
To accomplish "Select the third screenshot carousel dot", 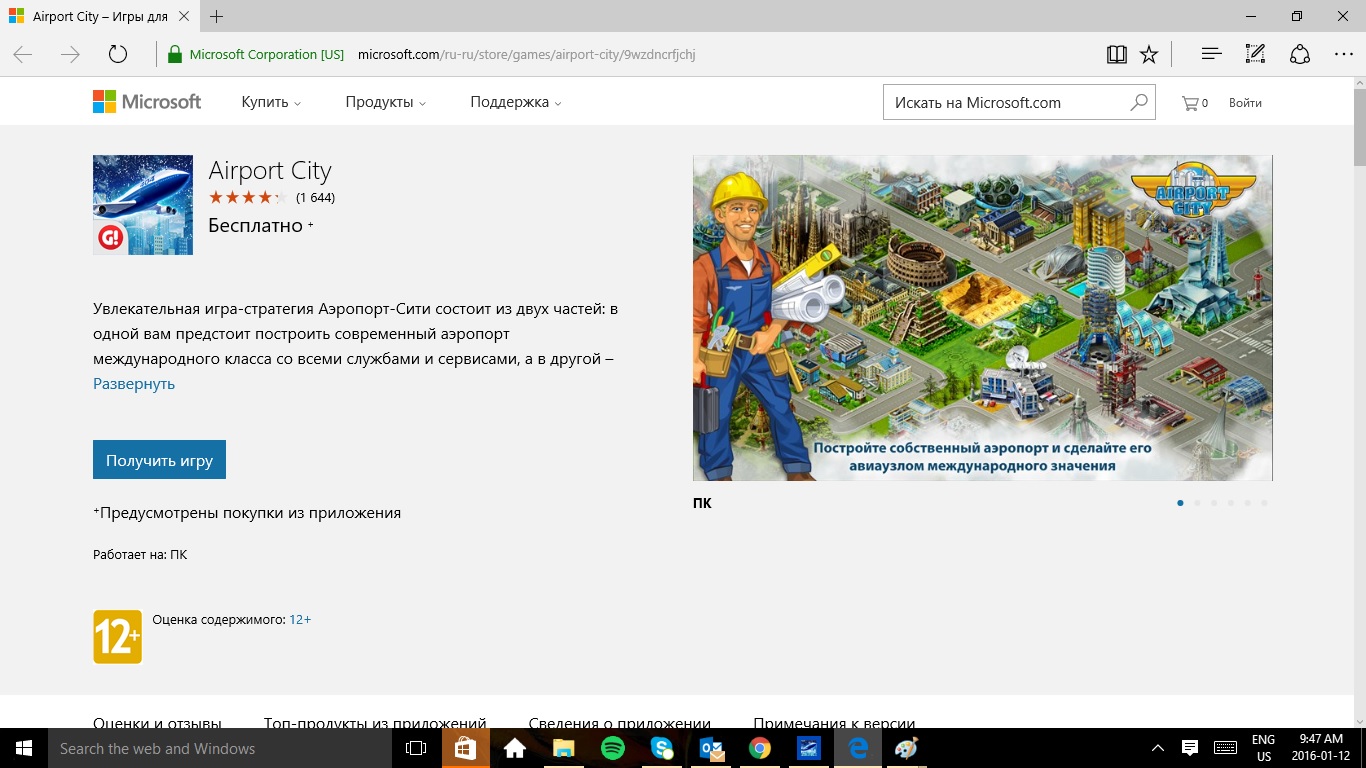I will [1214, 503].
